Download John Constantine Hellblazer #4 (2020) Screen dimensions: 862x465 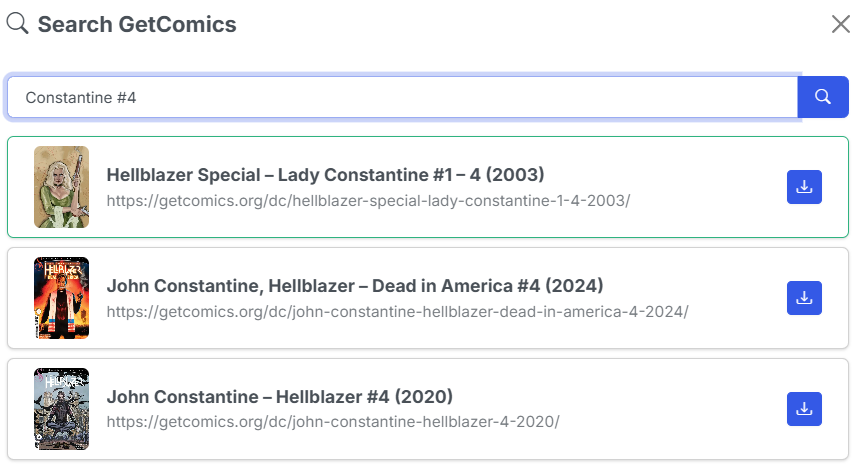pos(804,408)
